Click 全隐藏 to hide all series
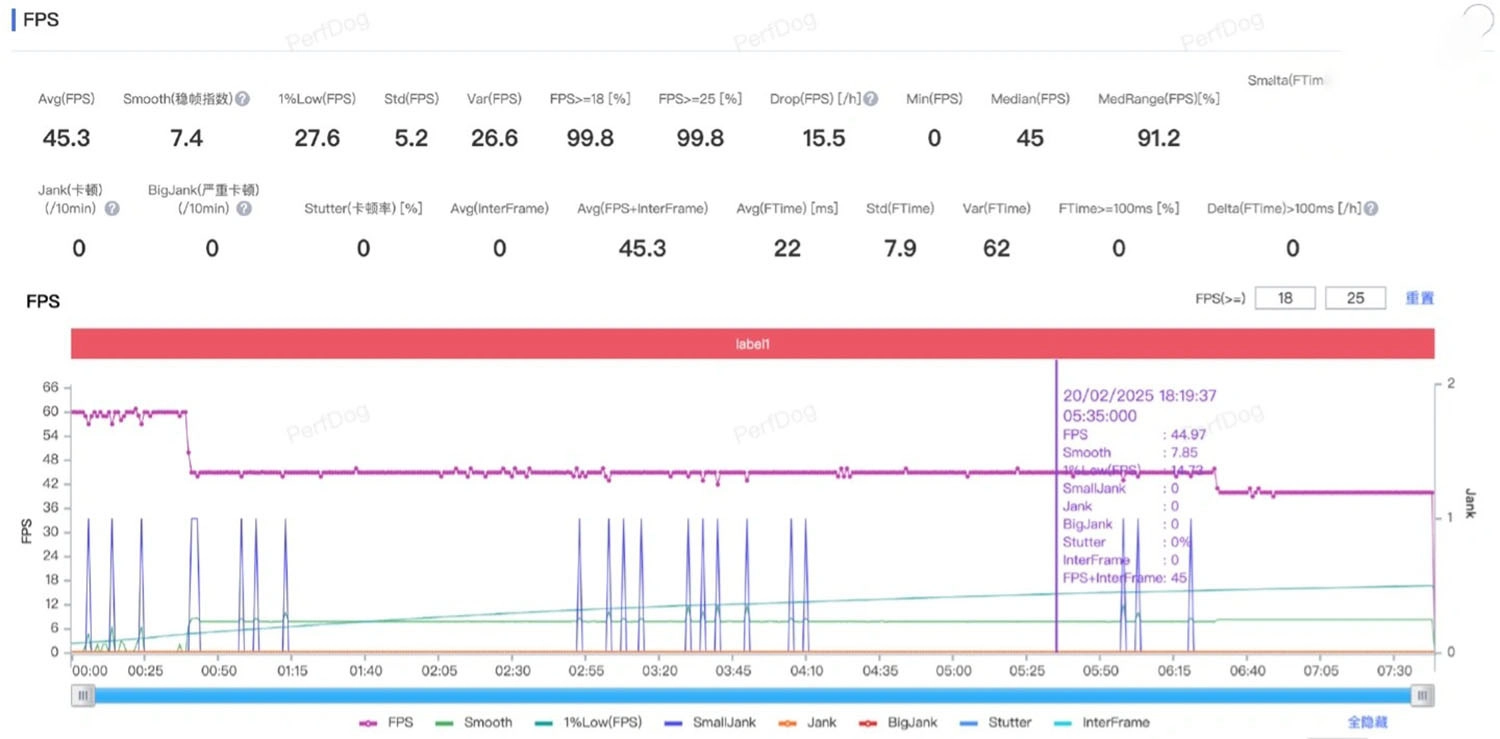This screenshot has height=739, width=1500. [1367, 722]
